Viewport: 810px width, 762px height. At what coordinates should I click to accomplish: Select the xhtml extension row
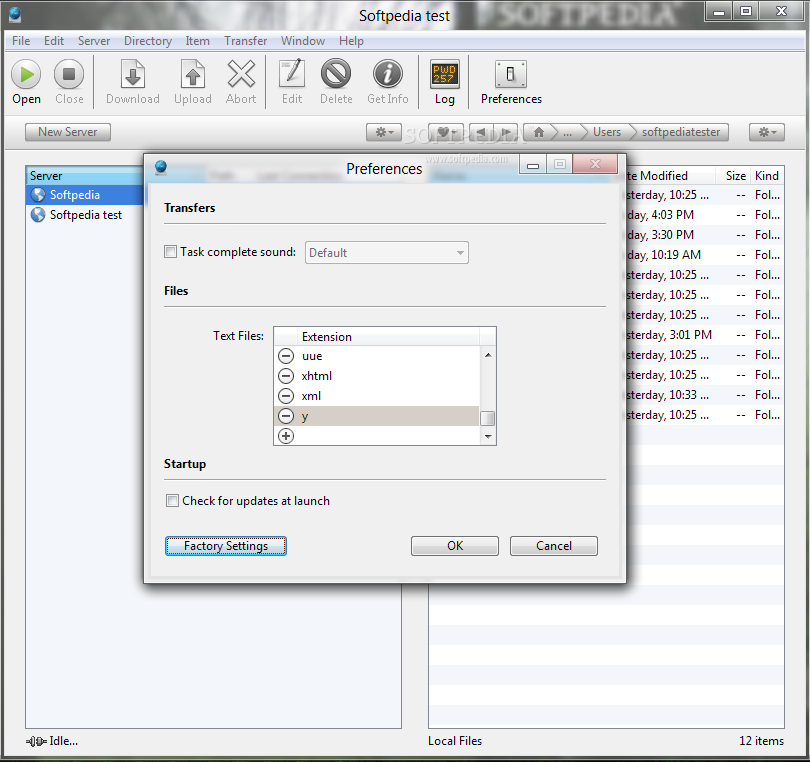pyautogui.click(x=377, y=376)
